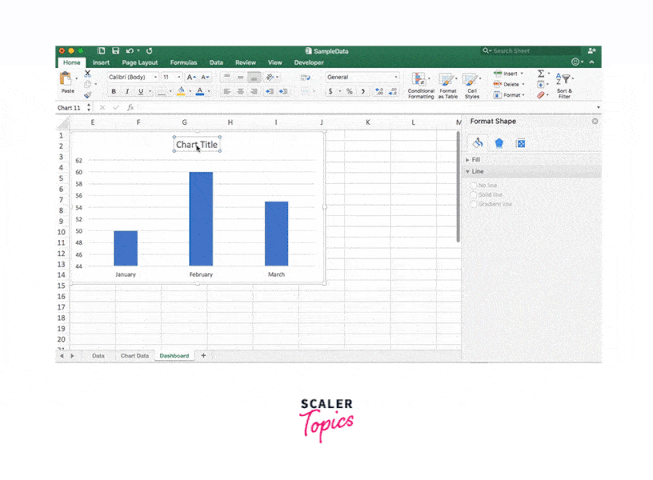
Task: Click the Sort & Filter icon
Action: (x=565, y=82)
